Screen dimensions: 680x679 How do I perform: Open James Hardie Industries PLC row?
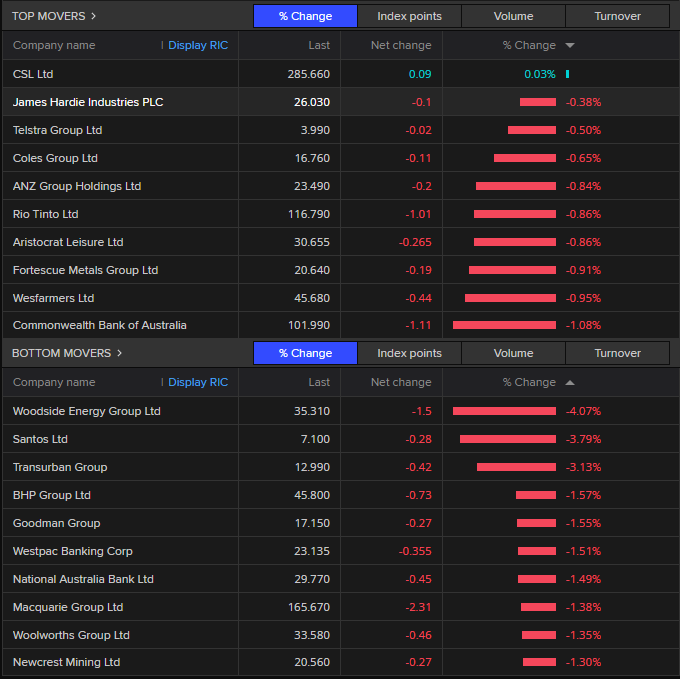[x=340, y=102]
